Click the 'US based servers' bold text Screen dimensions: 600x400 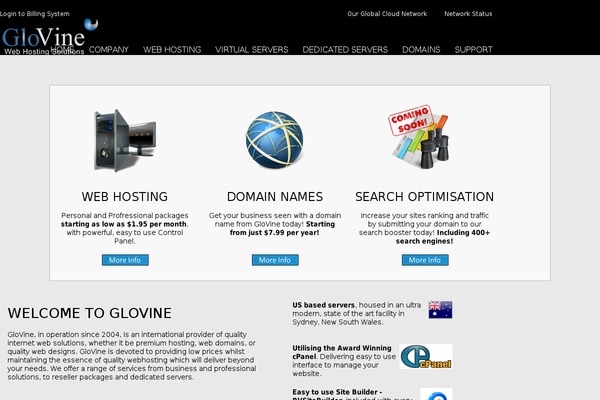pyautogui.click(x=324, y=305)
